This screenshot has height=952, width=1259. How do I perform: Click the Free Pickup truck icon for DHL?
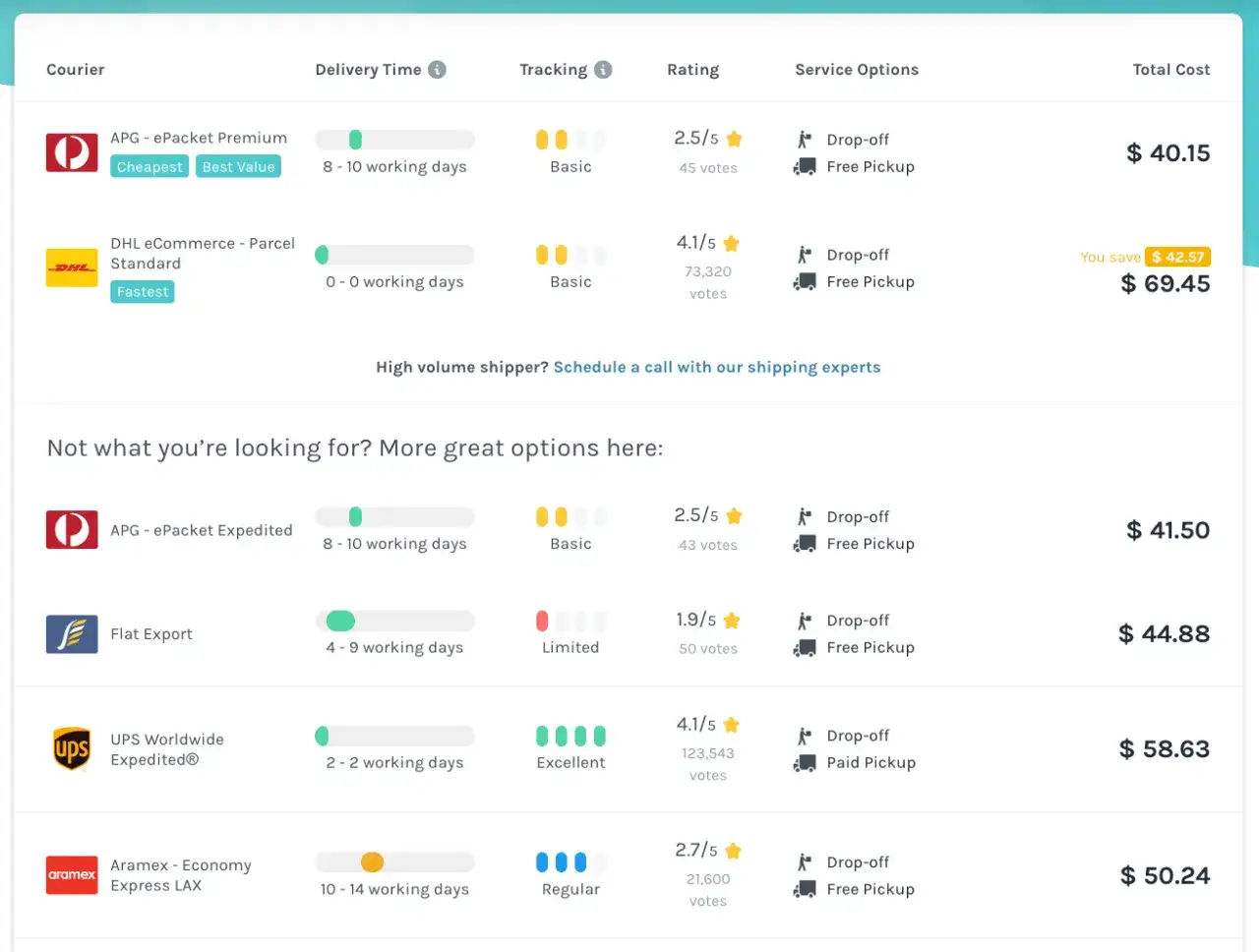(805, 282)
